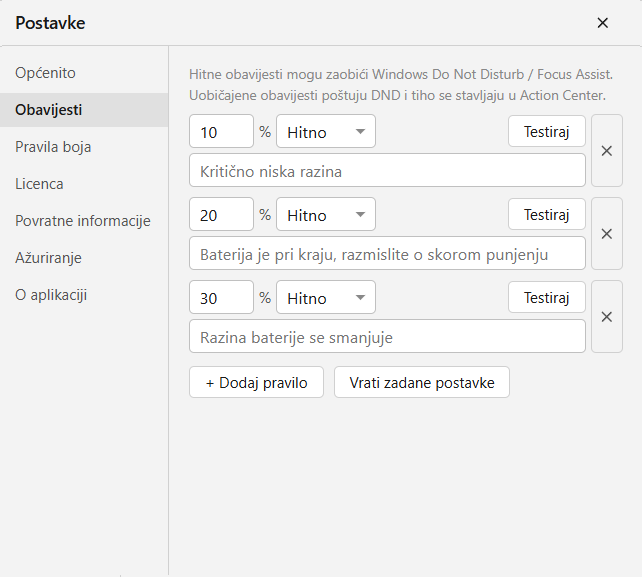The image size is (642, 577).
Task: Open the Ažuriranje section
Action: click(84, 258)
